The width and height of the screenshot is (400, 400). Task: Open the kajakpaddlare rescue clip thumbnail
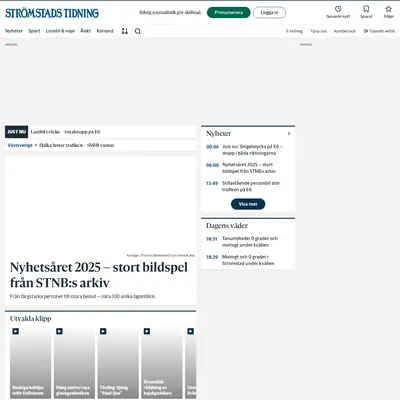[x=162, y=363]
